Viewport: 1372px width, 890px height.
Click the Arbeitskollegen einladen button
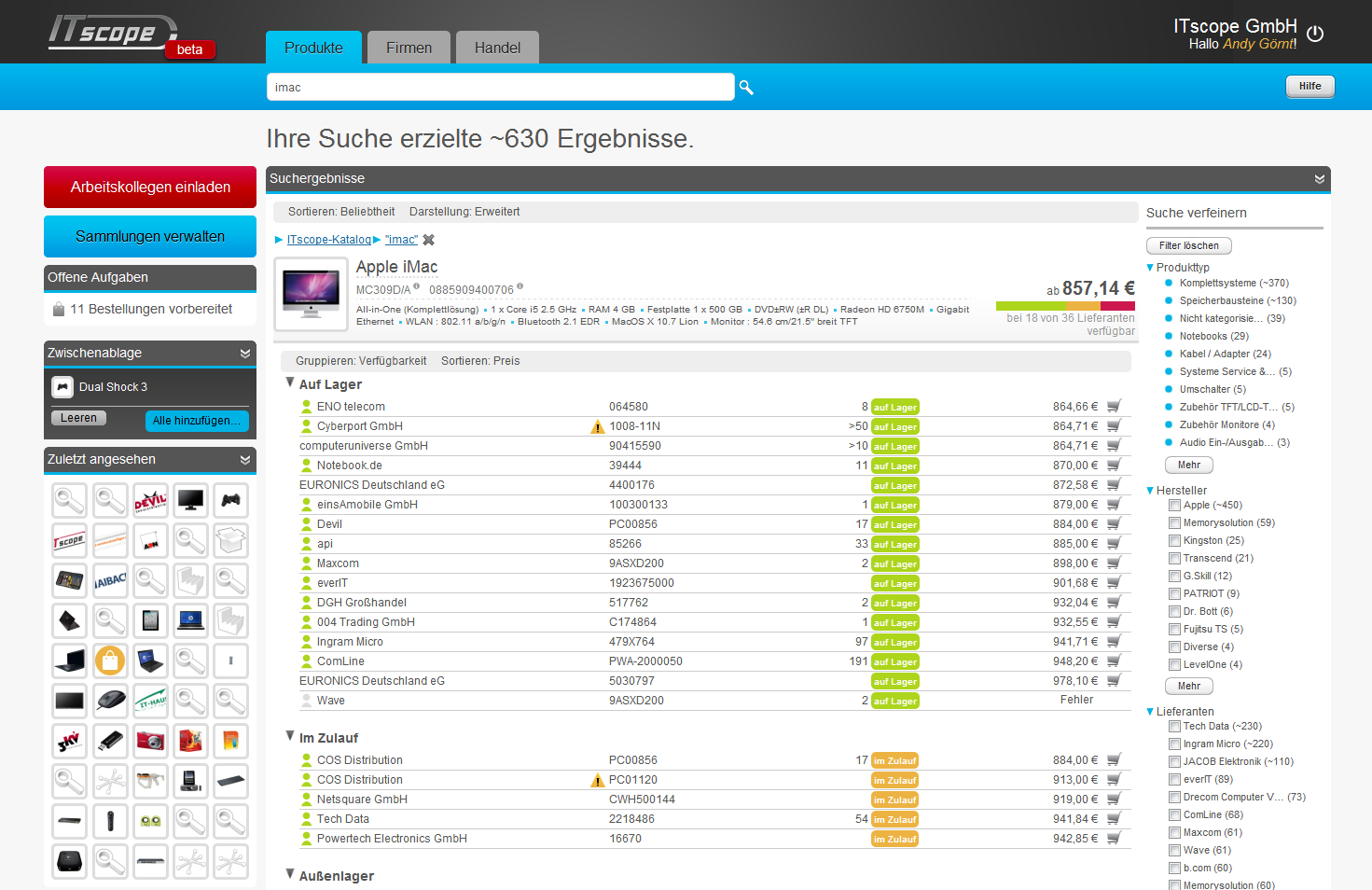pyautogui.click(x=150, y=188)
